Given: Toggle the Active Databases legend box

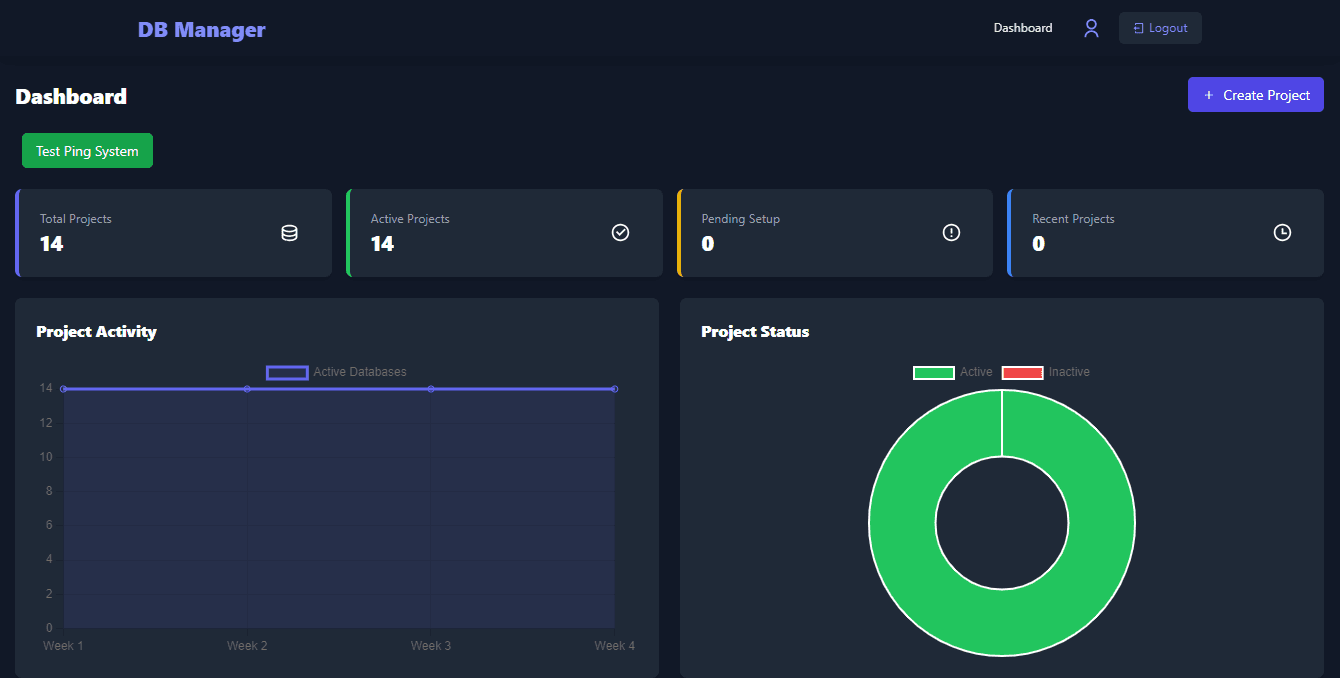Looking at the screenshot, I should [287, 372].
